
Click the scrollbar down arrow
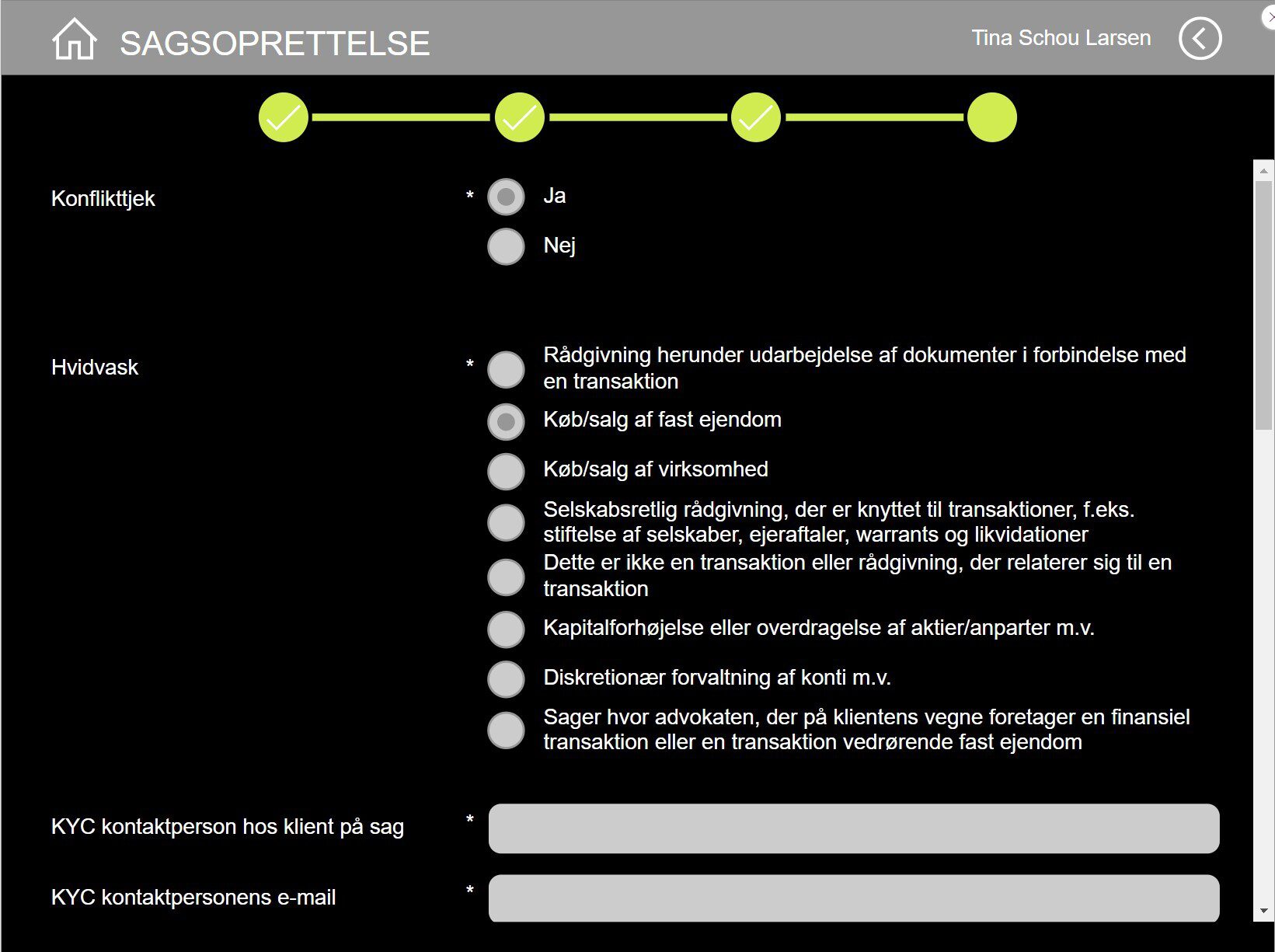tap(1263, 911)
